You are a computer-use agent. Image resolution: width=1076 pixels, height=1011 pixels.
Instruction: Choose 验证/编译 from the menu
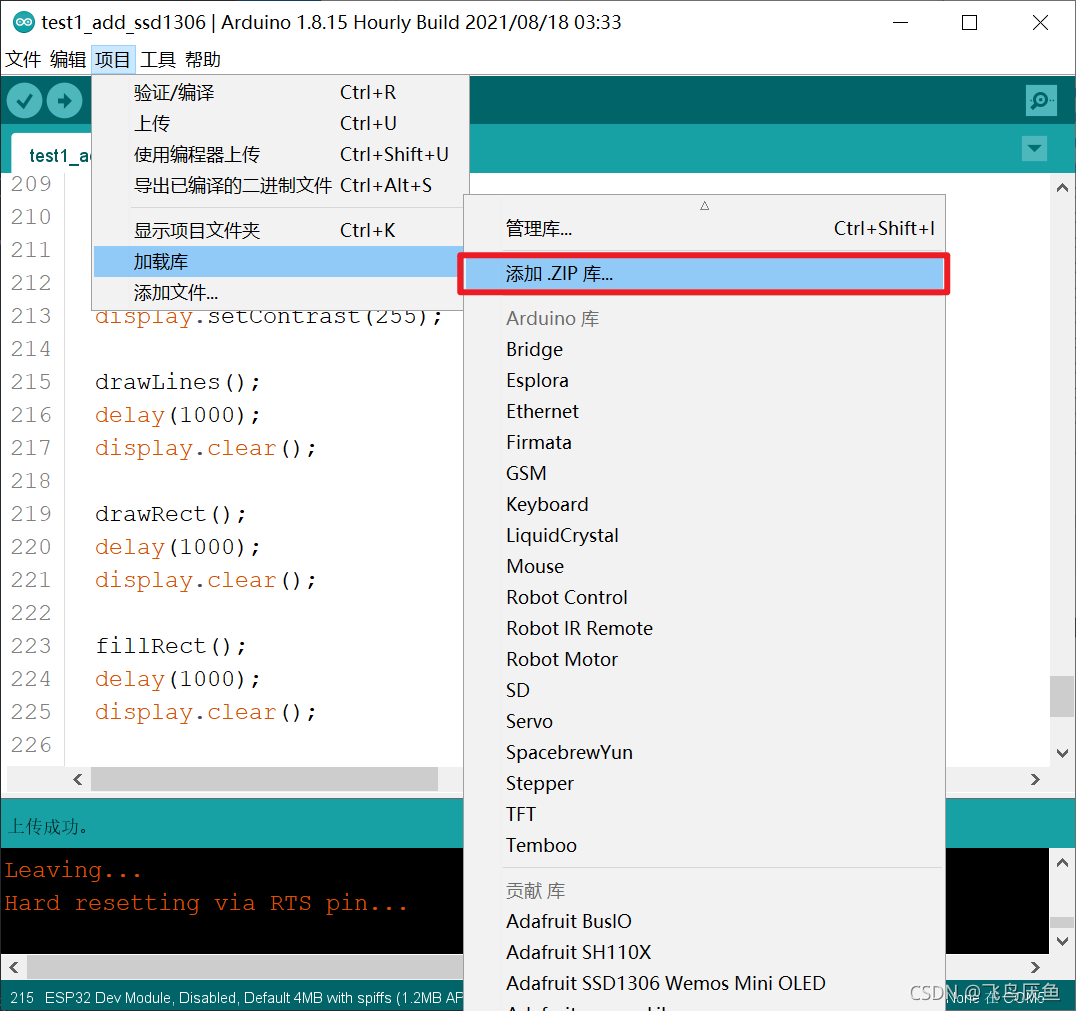coord(280,93)
